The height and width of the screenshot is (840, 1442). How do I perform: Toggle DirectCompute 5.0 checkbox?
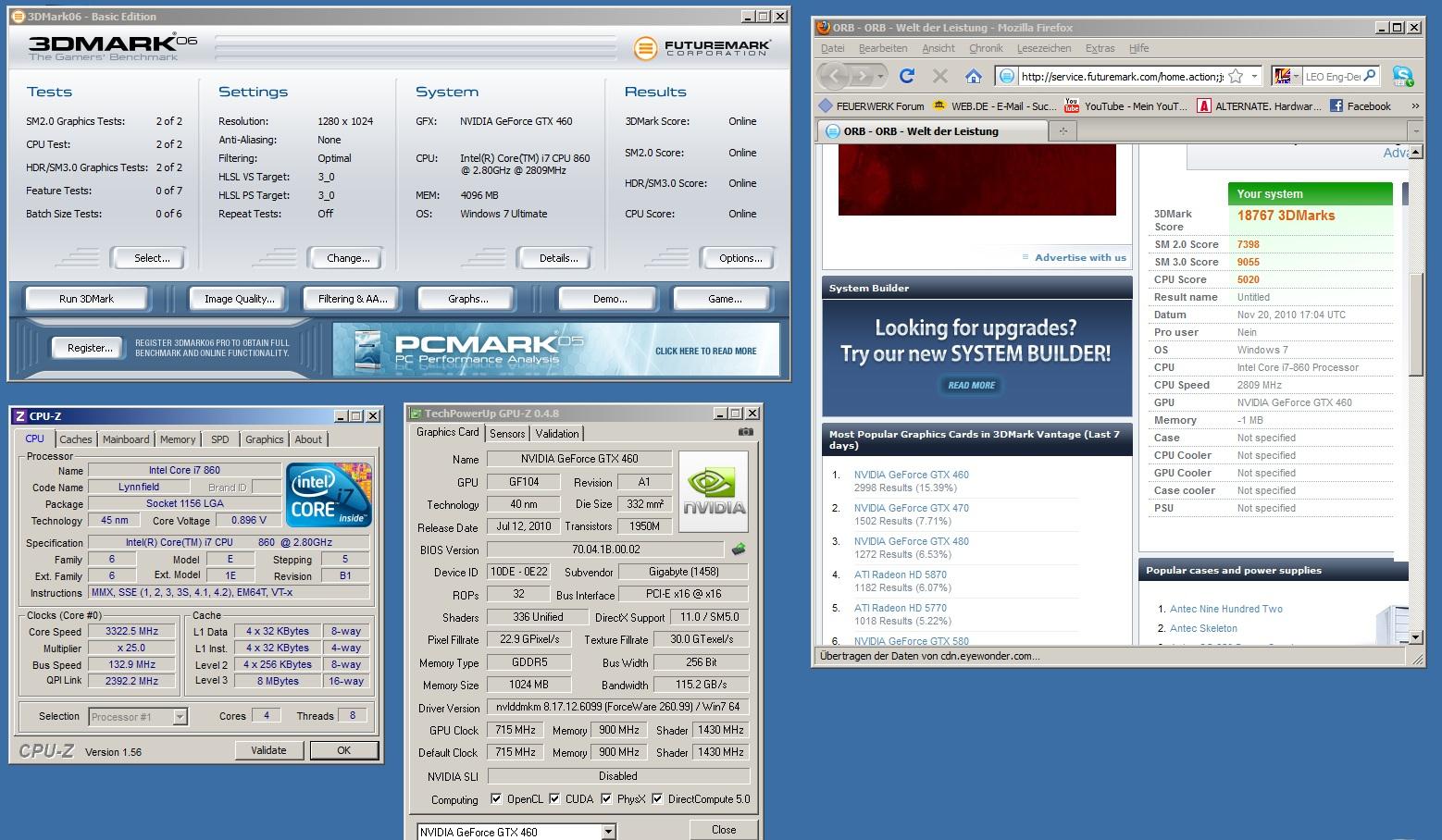coord(657,799)
